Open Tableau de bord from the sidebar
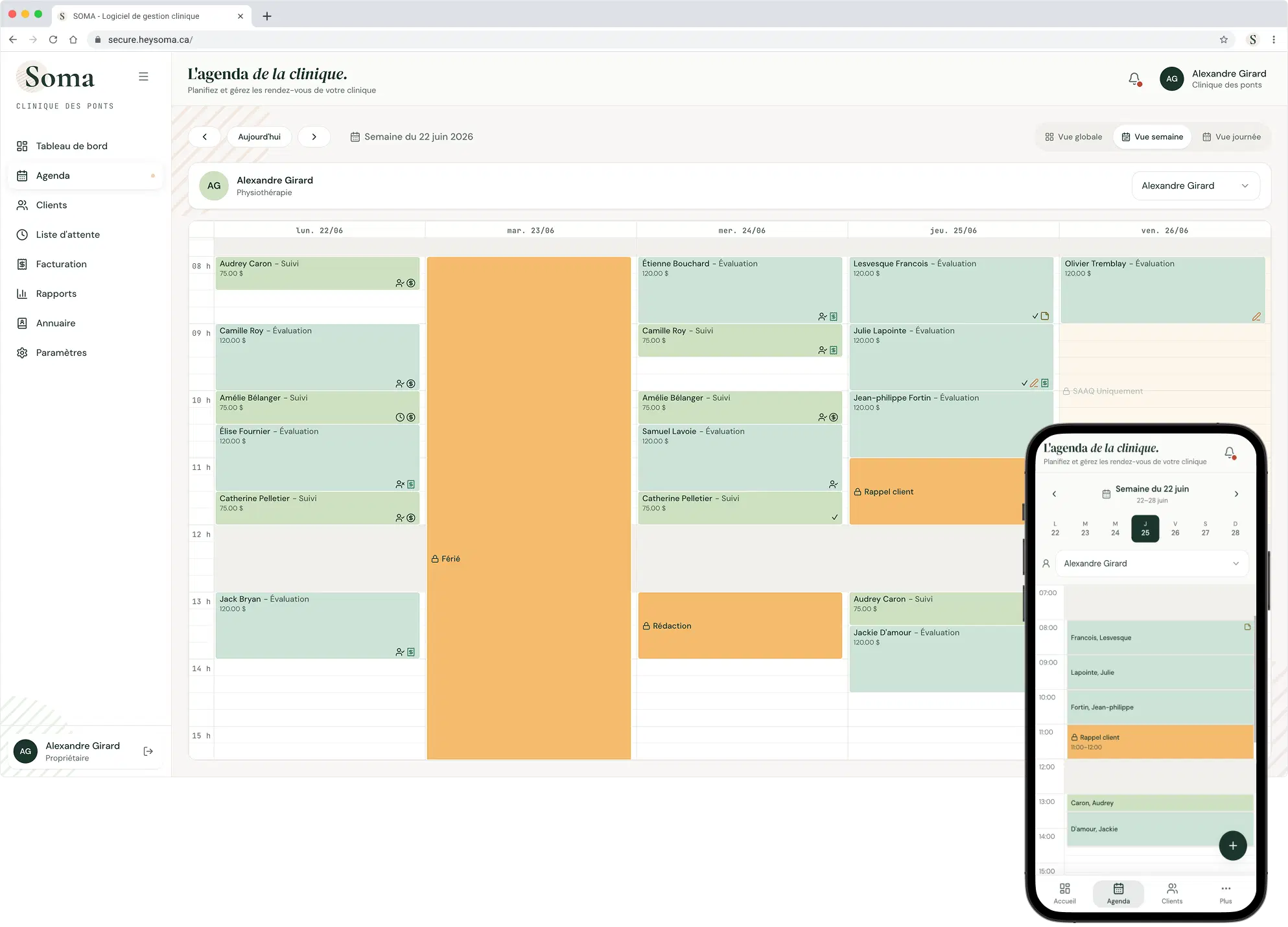Image resolution: width=1288 pixels, height=927 pixels. (x=84, y=146)
